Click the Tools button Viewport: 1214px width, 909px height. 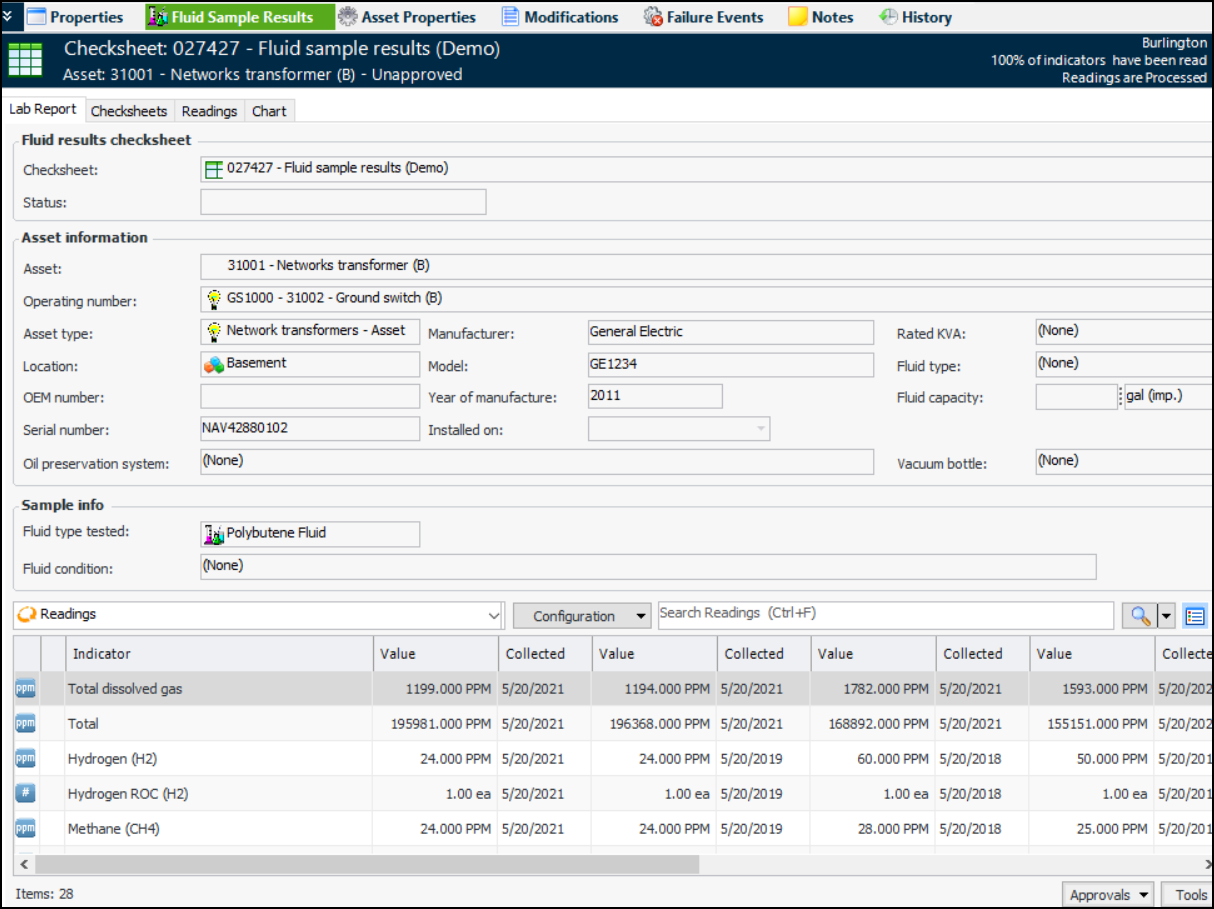(1190, 895)
